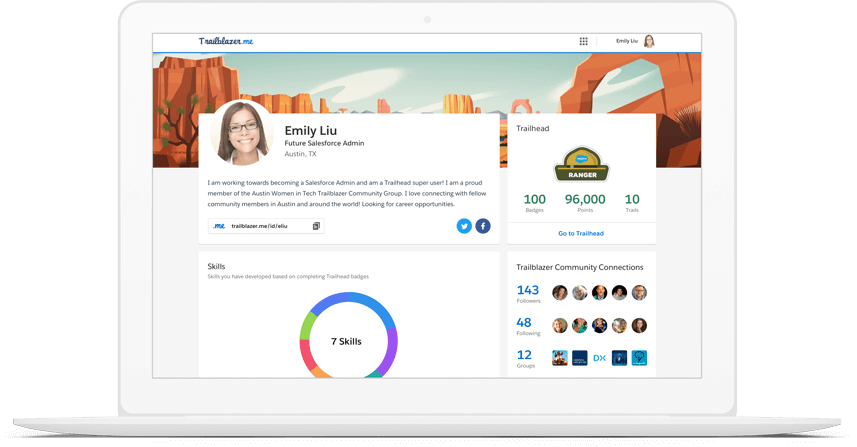
Task: Select the green segment of Skills donut
Action: tap(307, 324)
